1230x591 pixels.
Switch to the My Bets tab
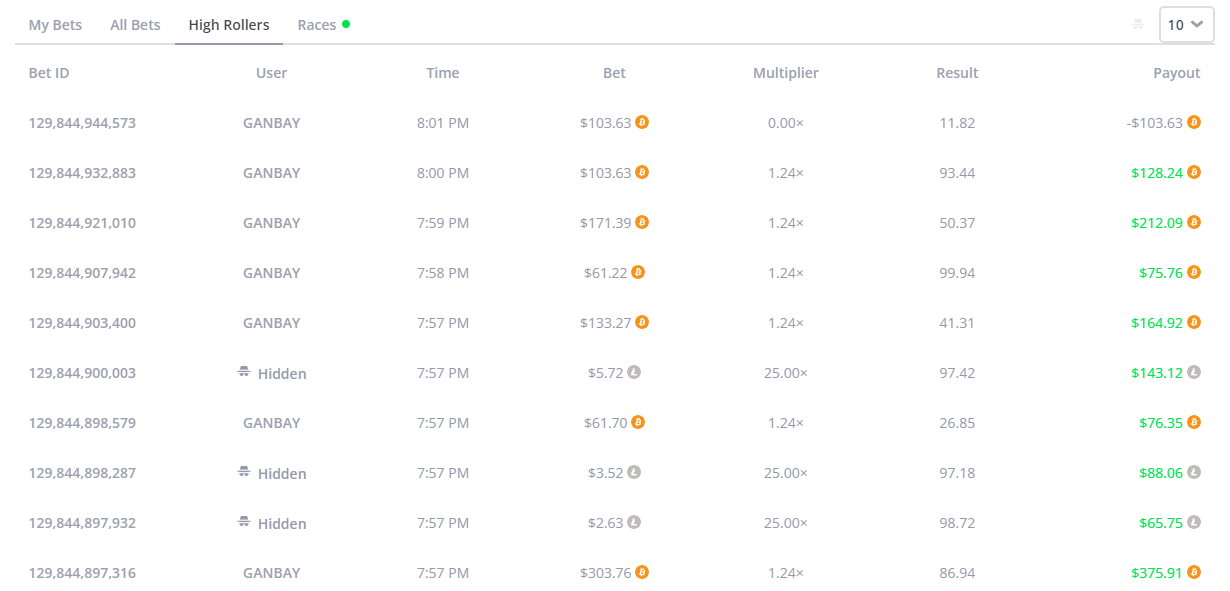(56, 25)
